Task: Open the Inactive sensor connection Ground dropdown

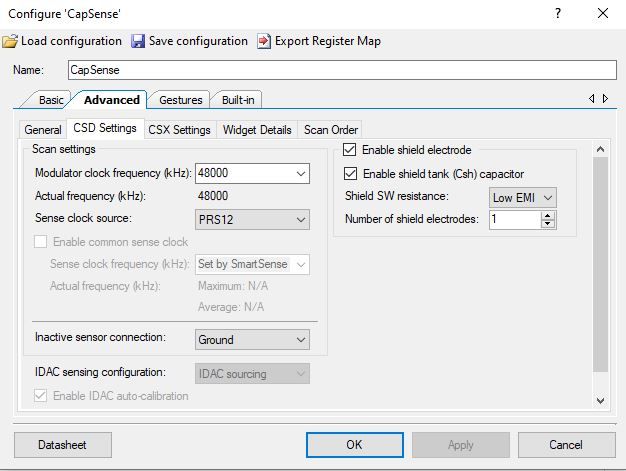Action: click(x=252, y=340)
